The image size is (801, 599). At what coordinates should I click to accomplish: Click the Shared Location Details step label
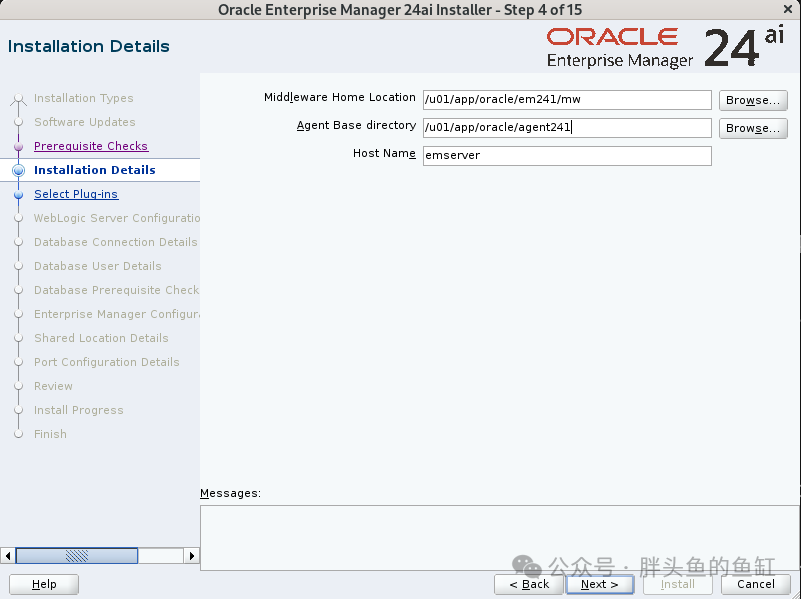click(101, 338)
